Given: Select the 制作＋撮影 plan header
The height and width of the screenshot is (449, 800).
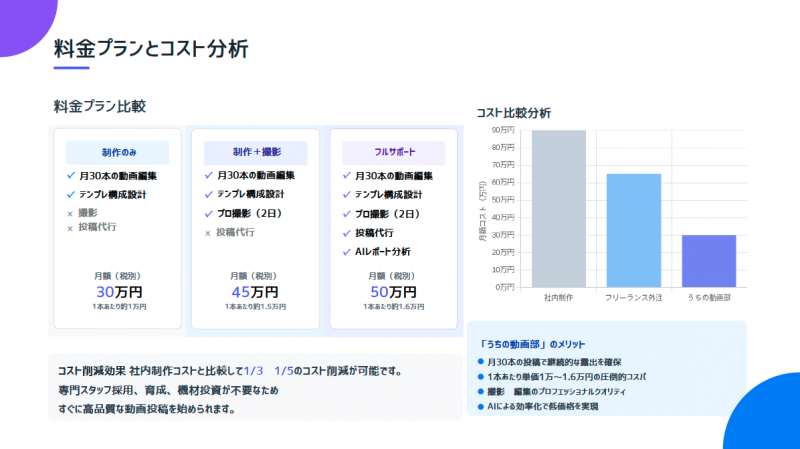Looking at the screenshot, I should point(256,153).
